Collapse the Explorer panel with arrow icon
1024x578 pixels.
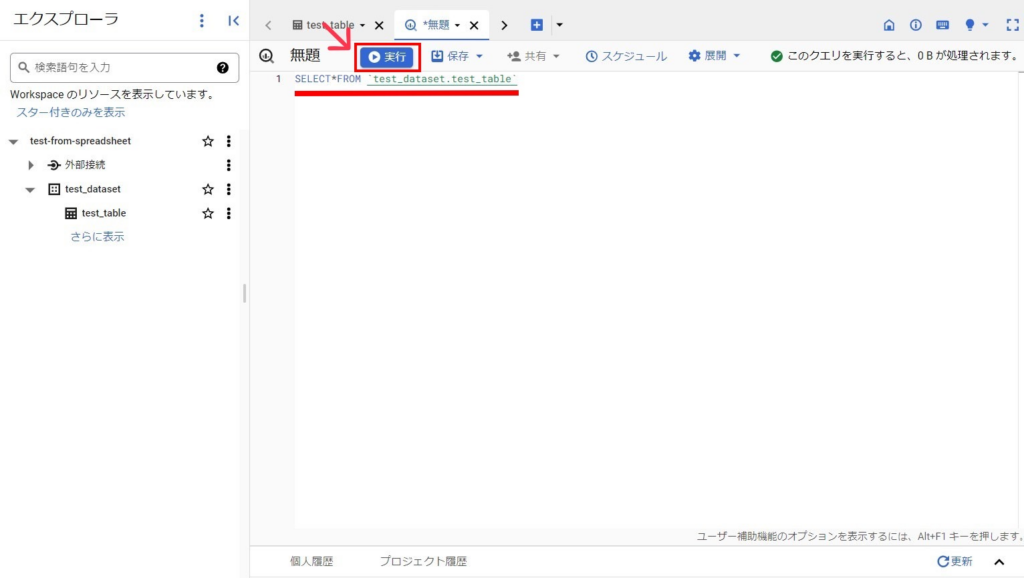tap(233, 20)
